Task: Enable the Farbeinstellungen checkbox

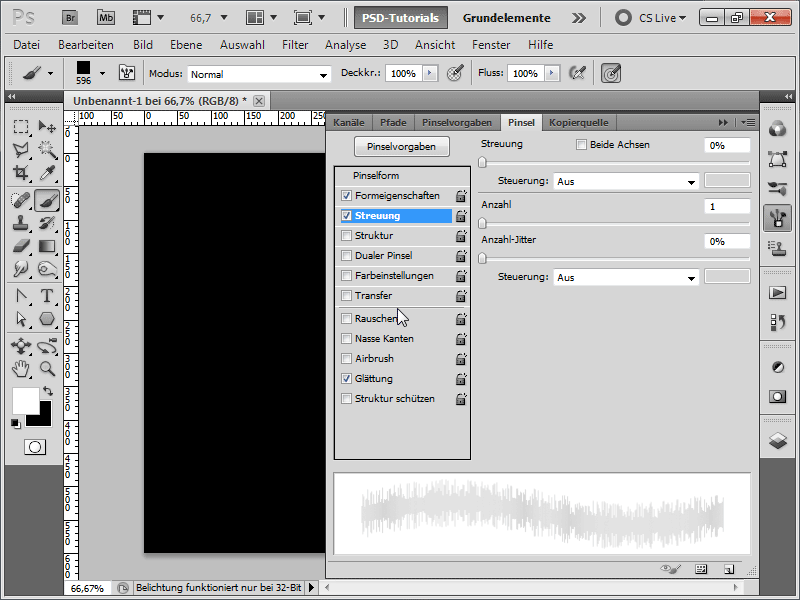Action: pos(346,276)
